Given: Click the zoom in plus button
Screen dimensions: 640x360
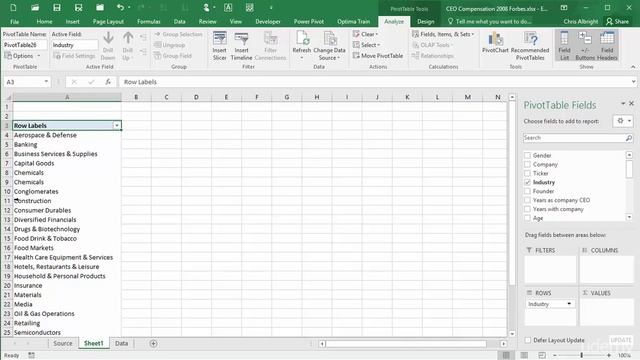Looking at the screenshot, I should pyautogui.click(x=609, y=356).
